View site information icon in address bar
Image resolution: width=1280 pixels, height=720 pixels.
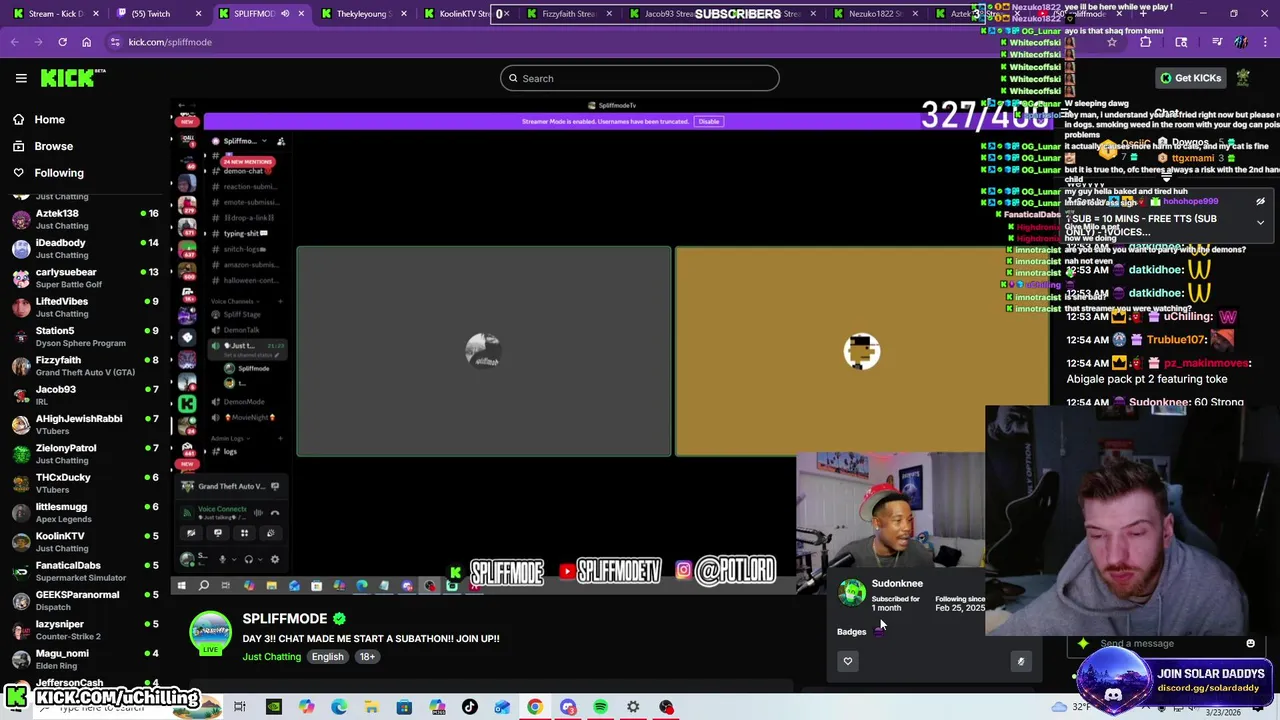(115, 42)
